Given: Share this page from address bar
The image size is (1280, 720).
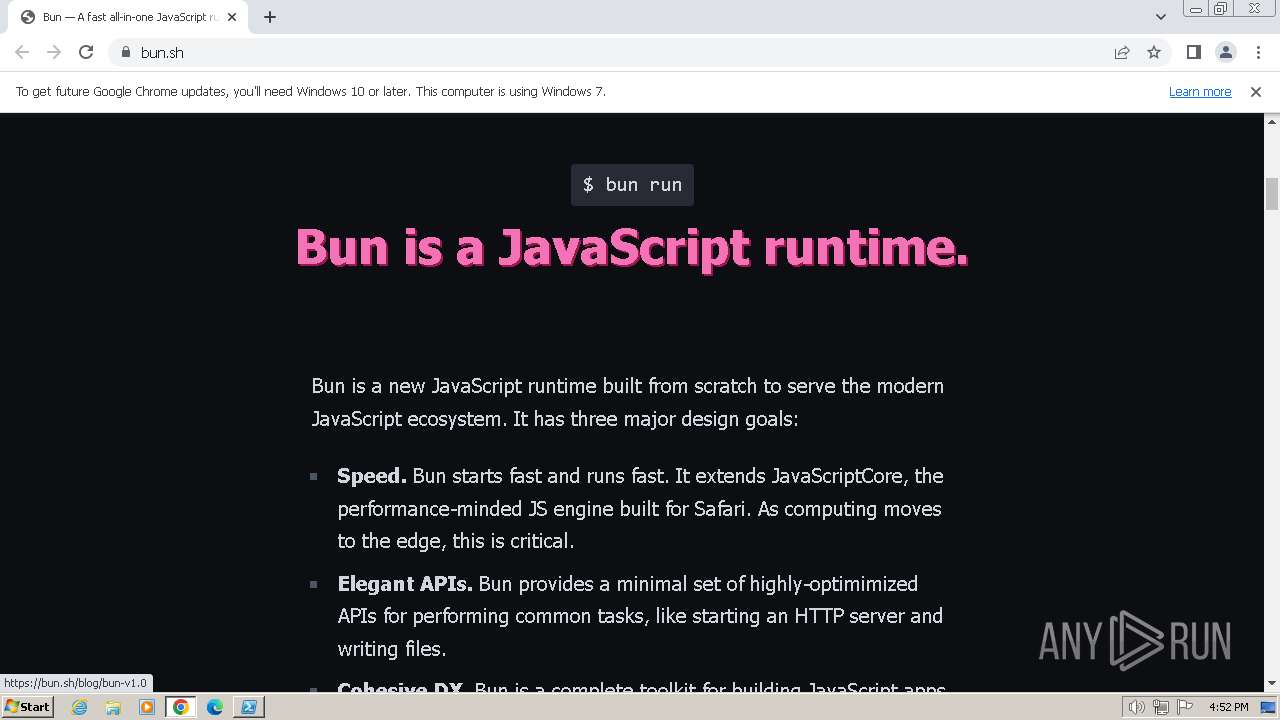Looking at the screenshot, I should click(x=1122, y=52).
